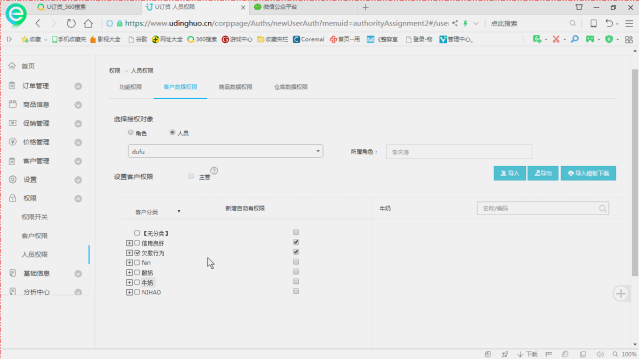Click the 权限 lock icon
640x360 pixels.
(13, 198)
